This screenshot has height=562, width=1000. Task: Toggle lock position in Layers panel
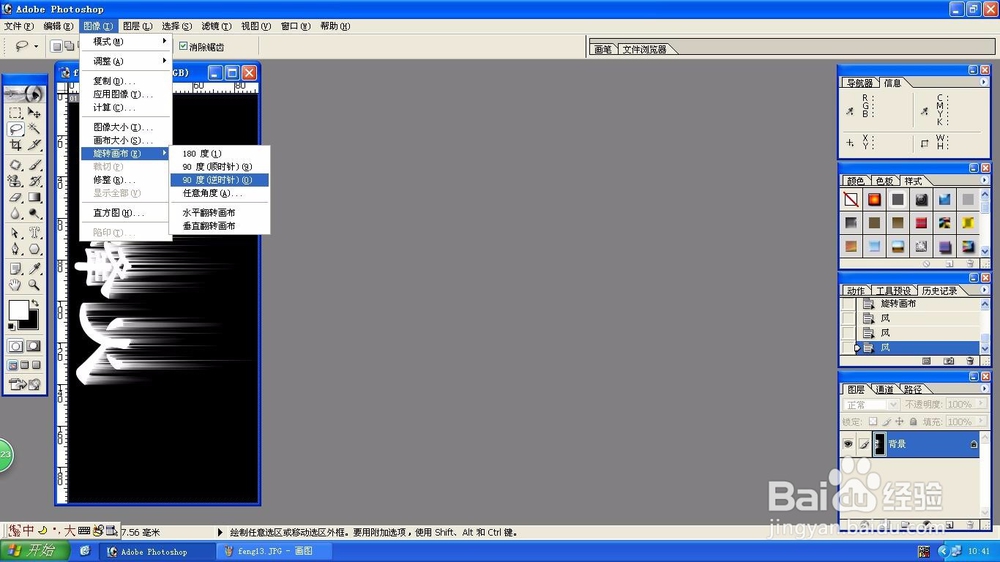coord(899,422)
